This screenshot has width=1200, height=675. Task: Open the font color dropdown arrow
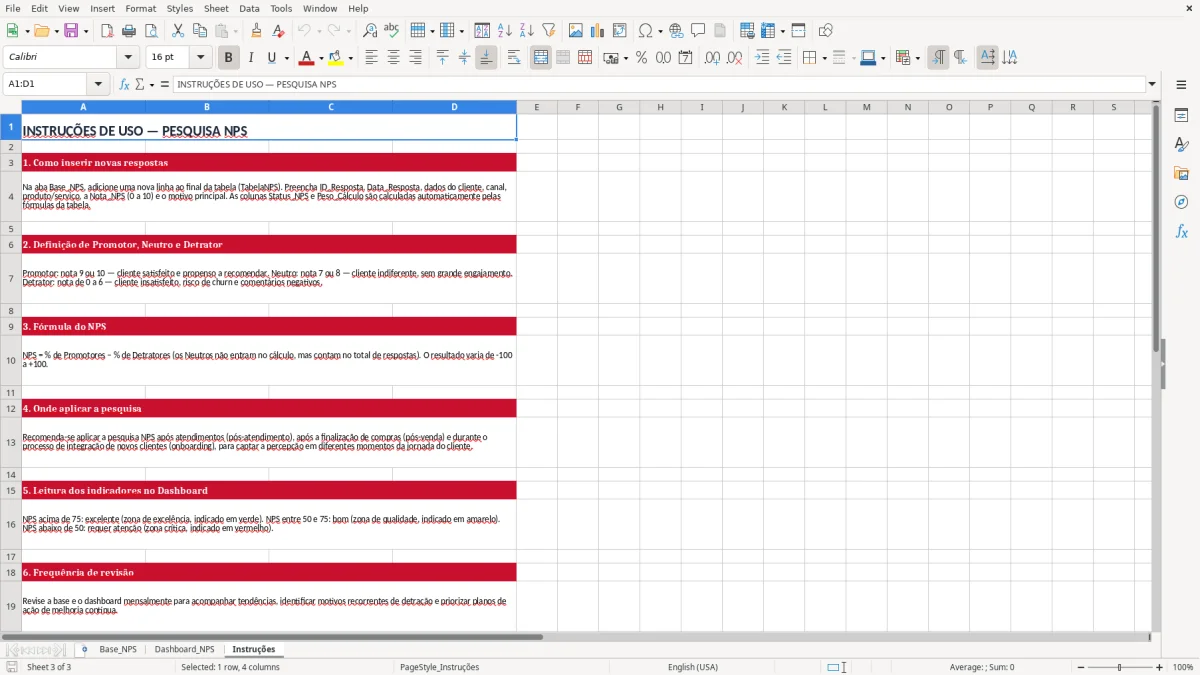point(321,58)
